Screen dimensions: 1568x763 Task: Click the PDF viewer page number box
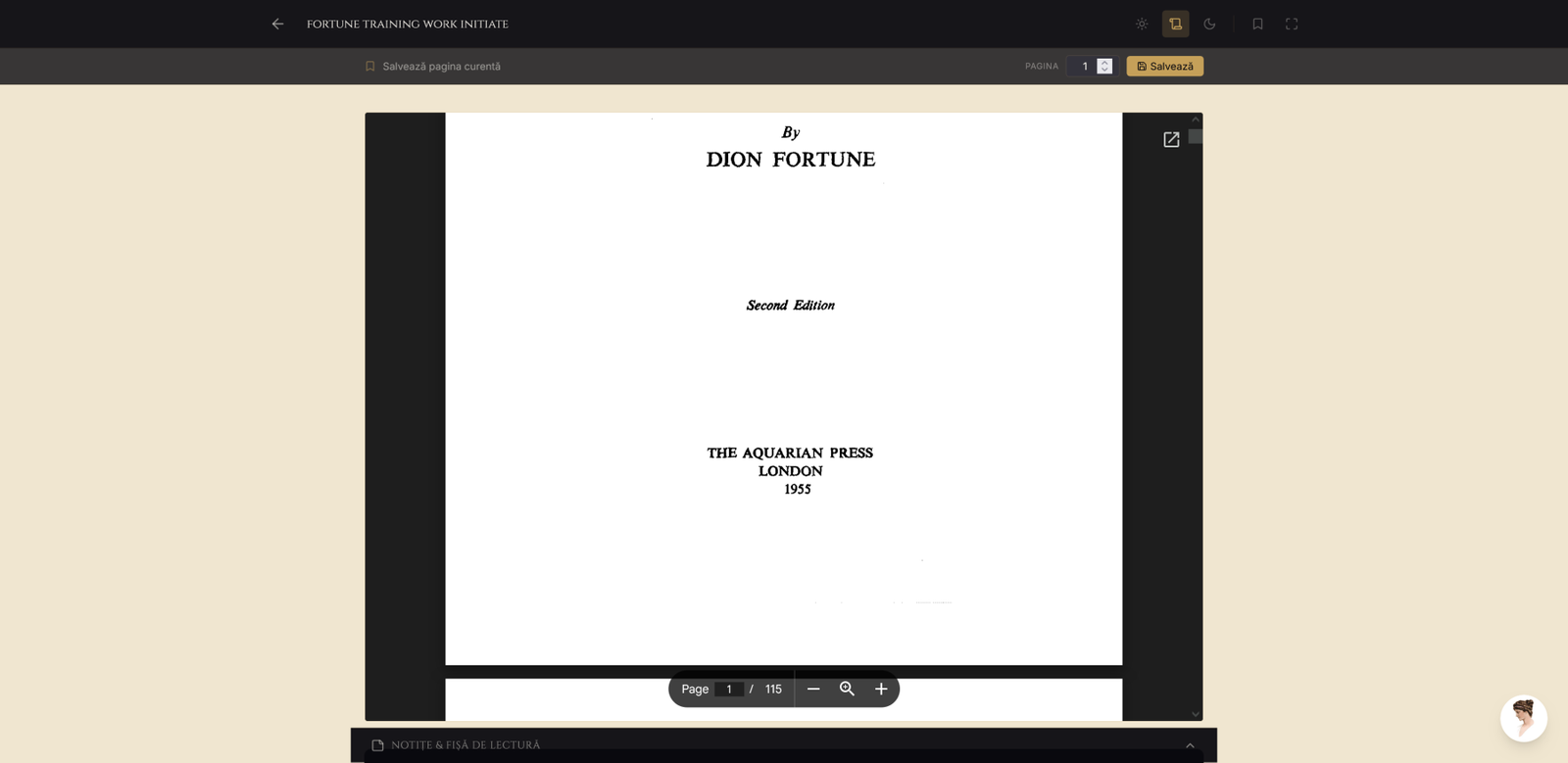[729, 690]
